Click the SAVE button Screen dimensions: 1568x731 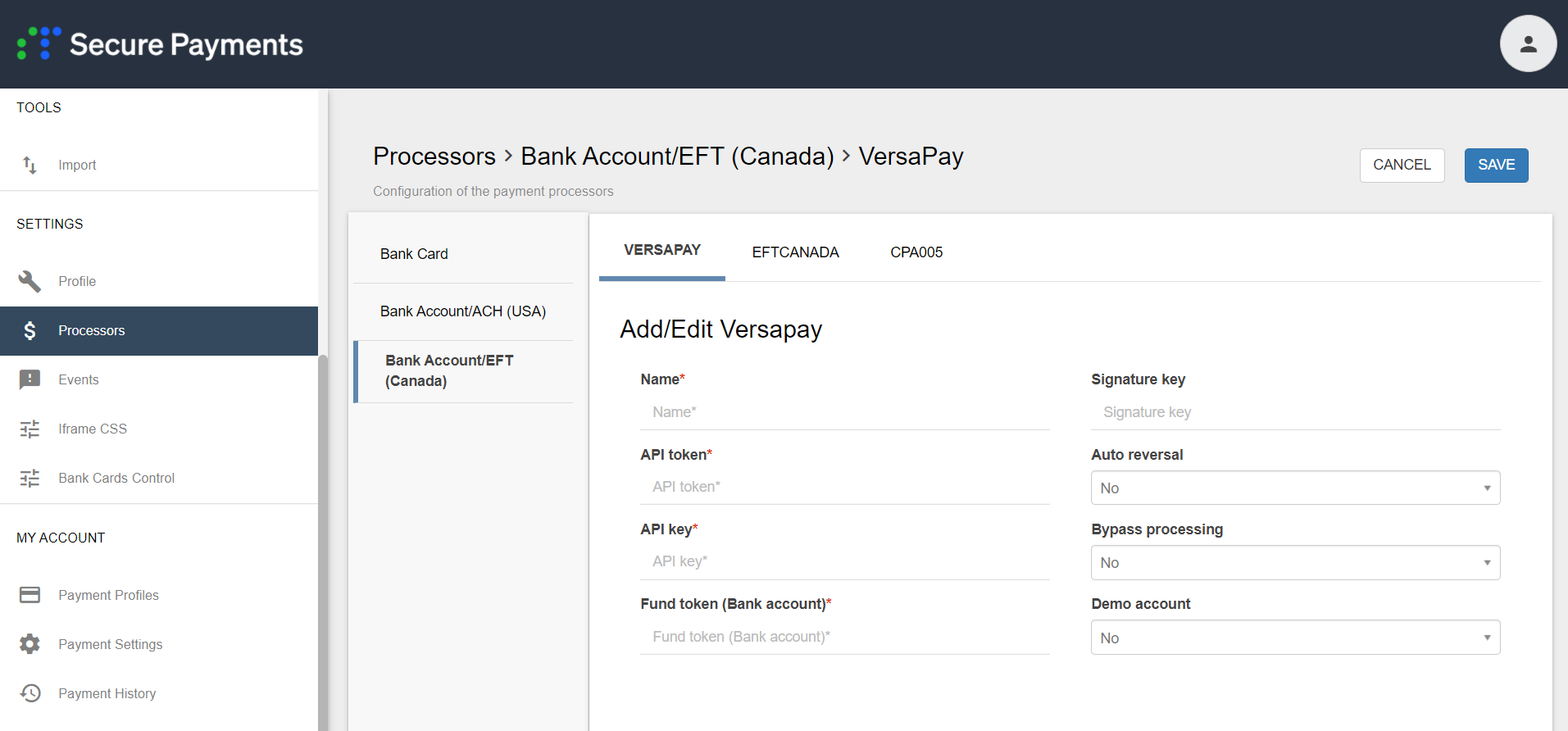coord(1496,165)
